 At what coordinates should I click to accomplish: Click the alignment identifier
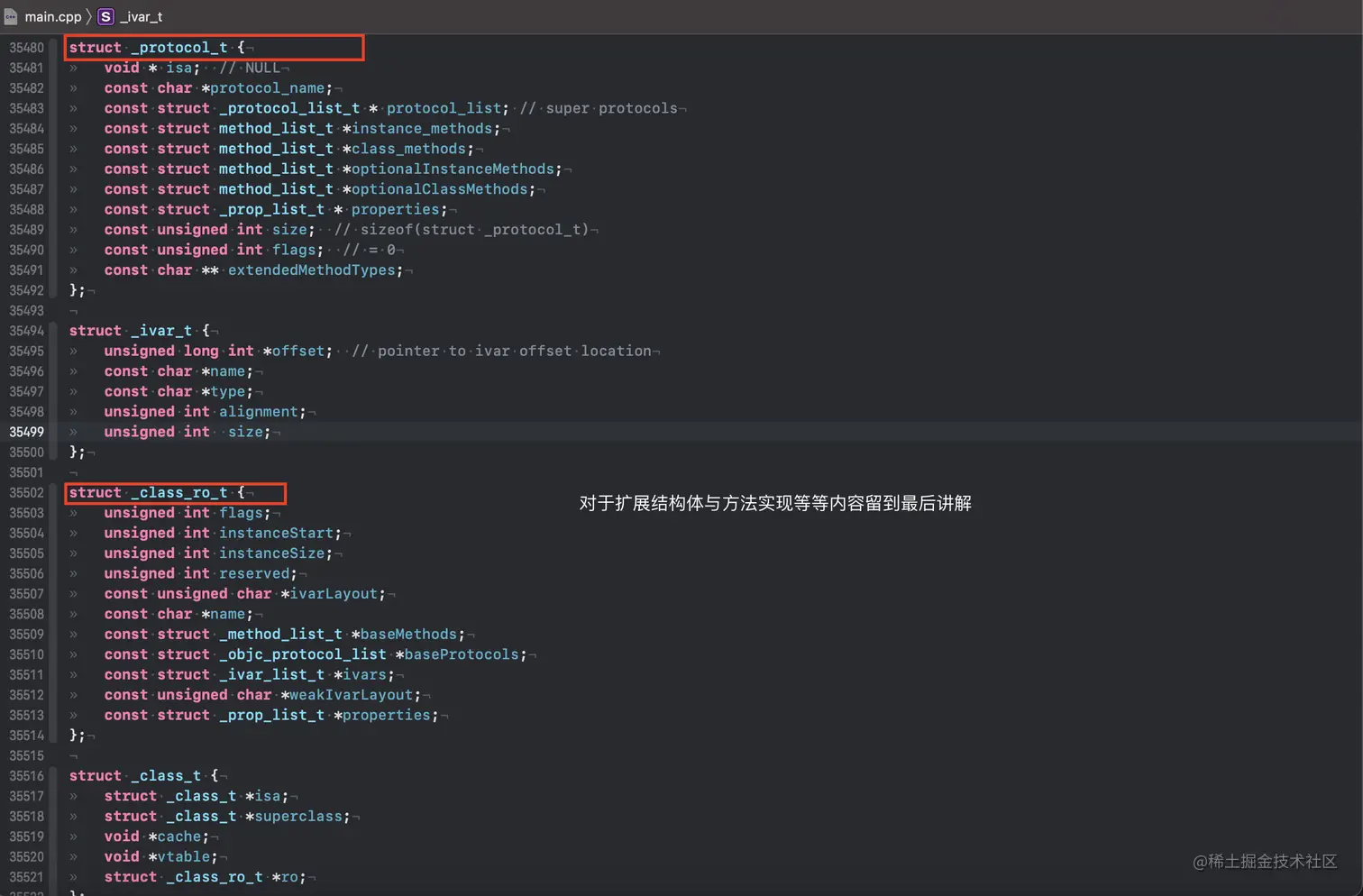coord(258,412)
